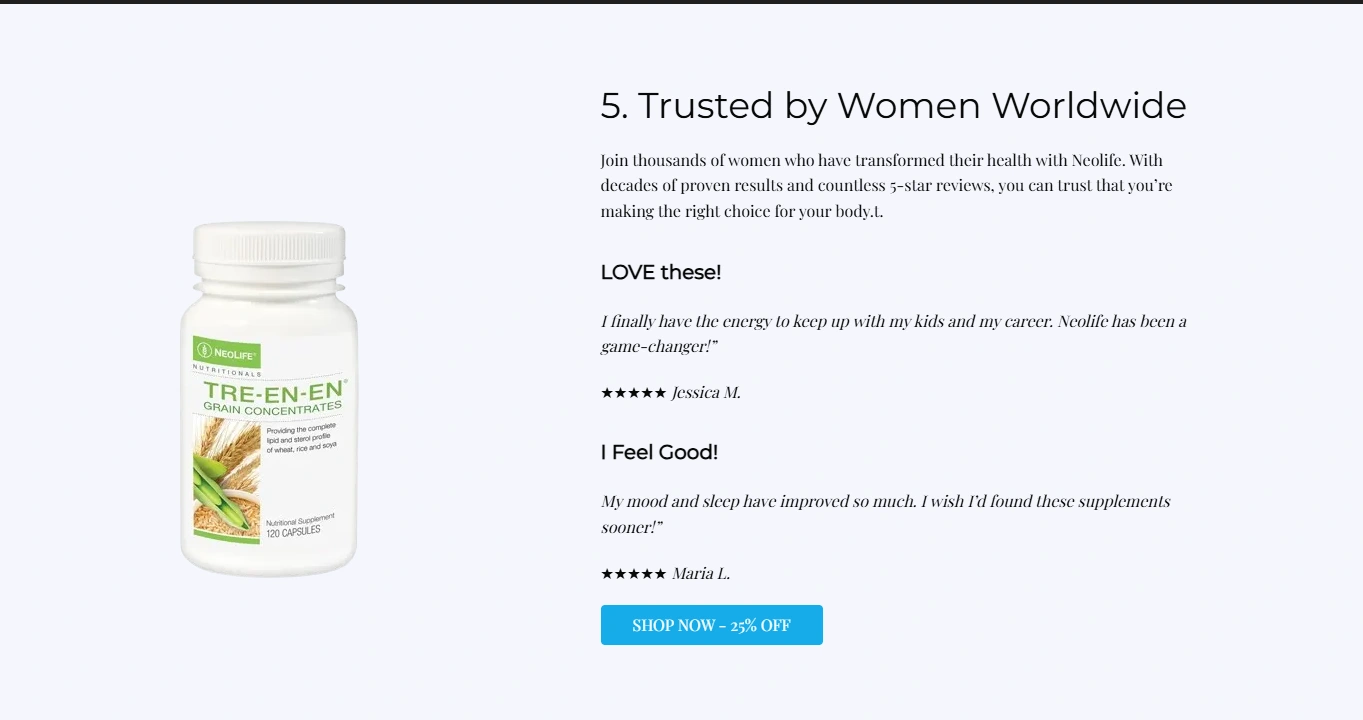Click the "LOVE these!" review title
Viewport: 1363px width, 720px height.
click(660, 272)
